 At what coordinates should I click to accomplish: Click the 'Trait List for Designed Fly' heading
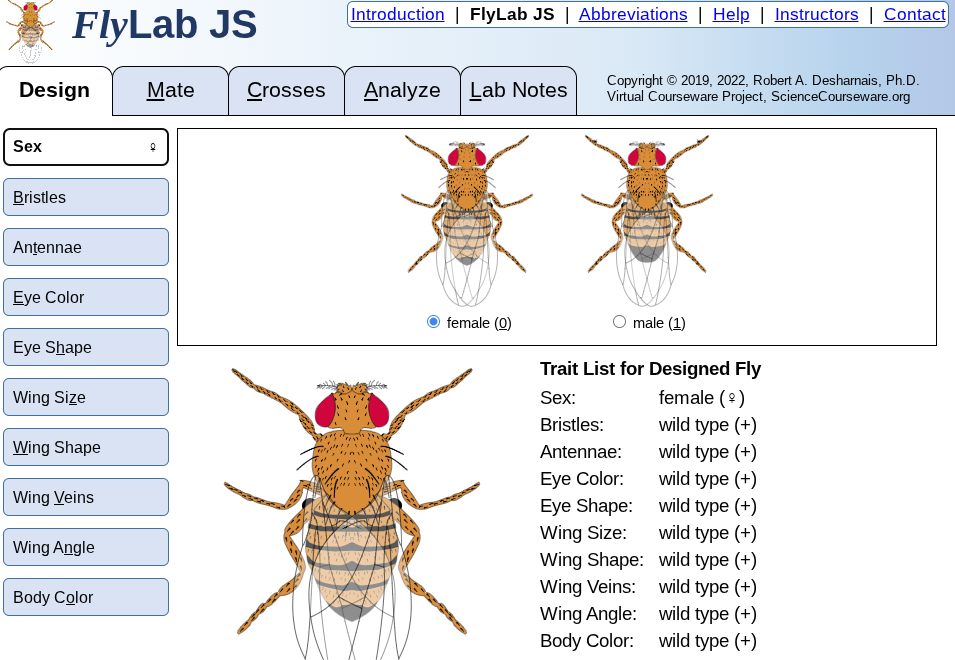(x=650, y=369)
